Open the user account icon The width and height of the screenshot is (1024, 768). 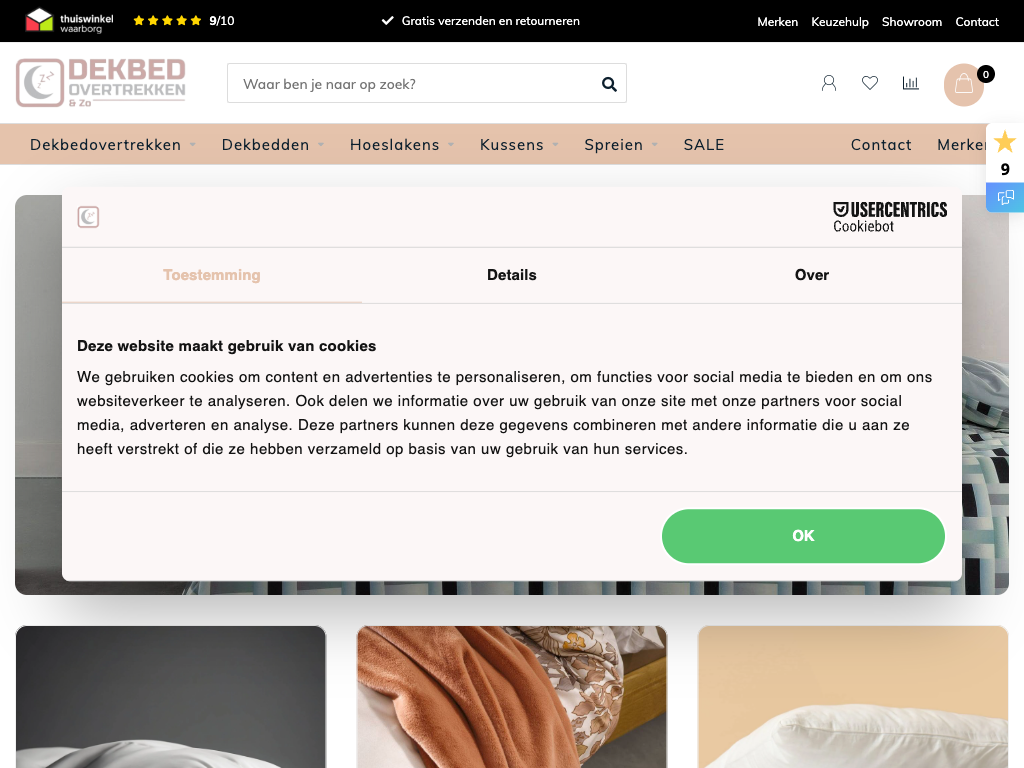point(829,83)
